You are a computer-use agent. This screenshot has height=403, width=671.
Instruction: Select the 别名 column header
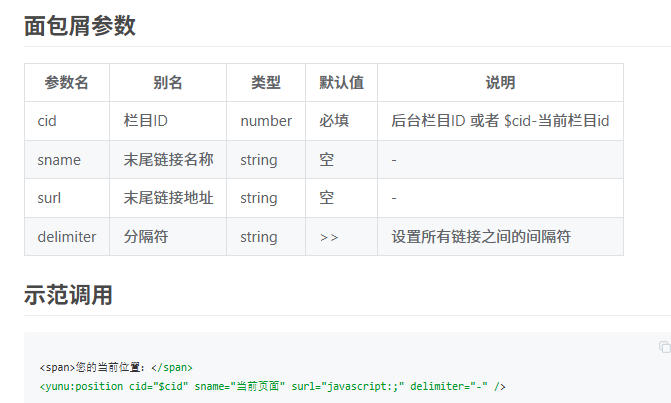[x=167, y=83]
